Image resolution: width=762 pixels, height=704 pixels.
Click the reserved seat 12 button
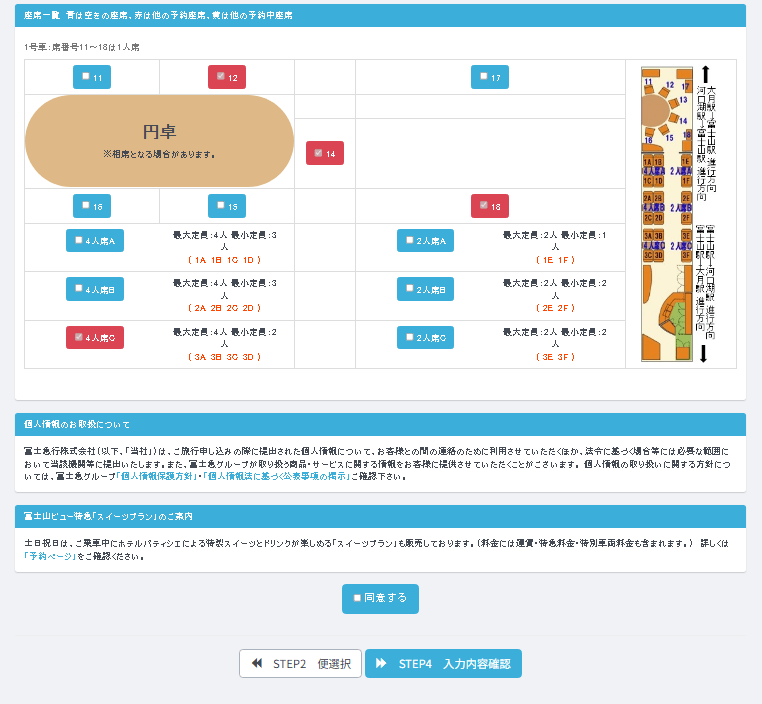tap(227, 77)
